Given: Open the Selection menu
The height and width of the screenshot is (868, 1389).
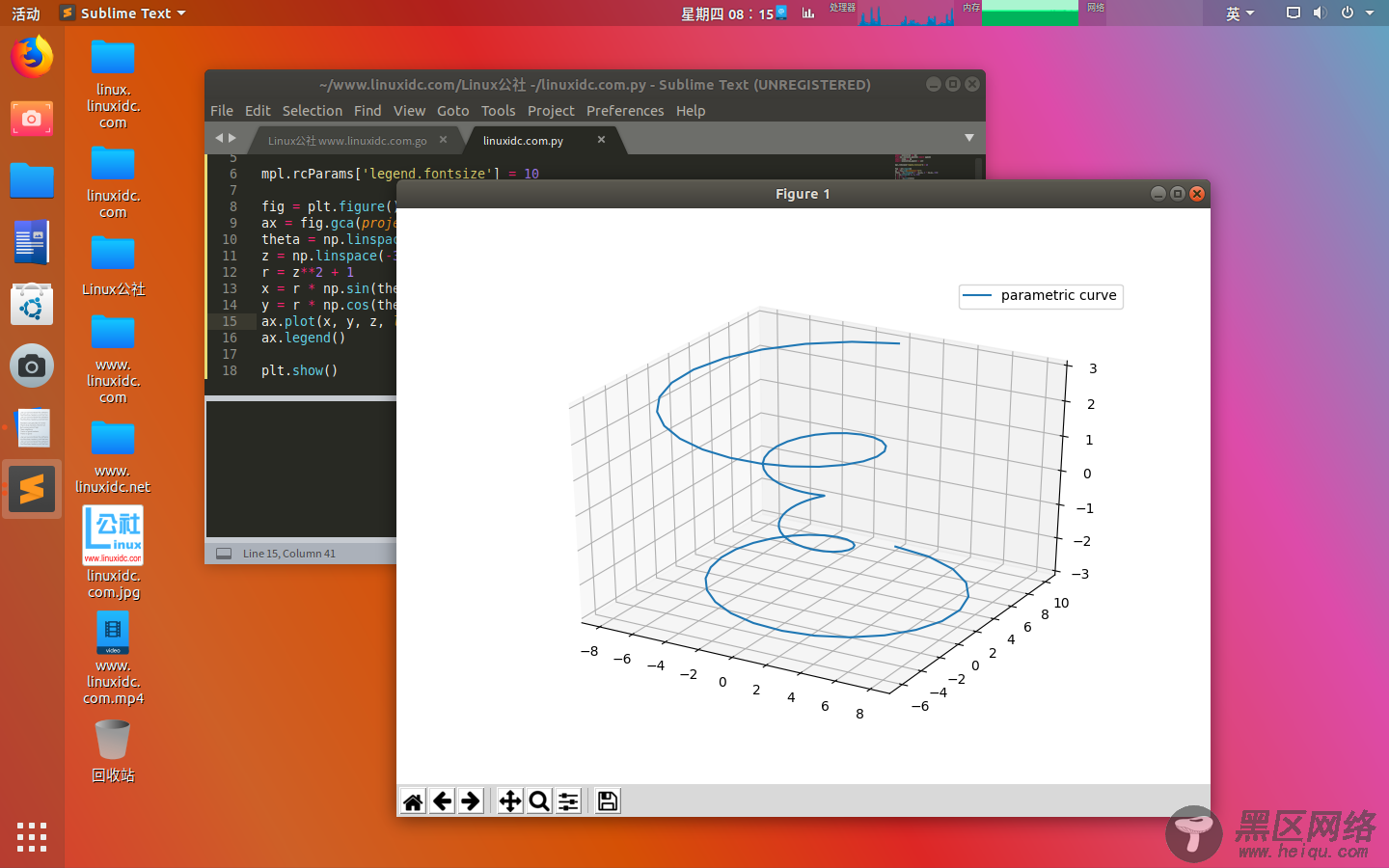Looking at the screenshot, I should coord(313,111).
